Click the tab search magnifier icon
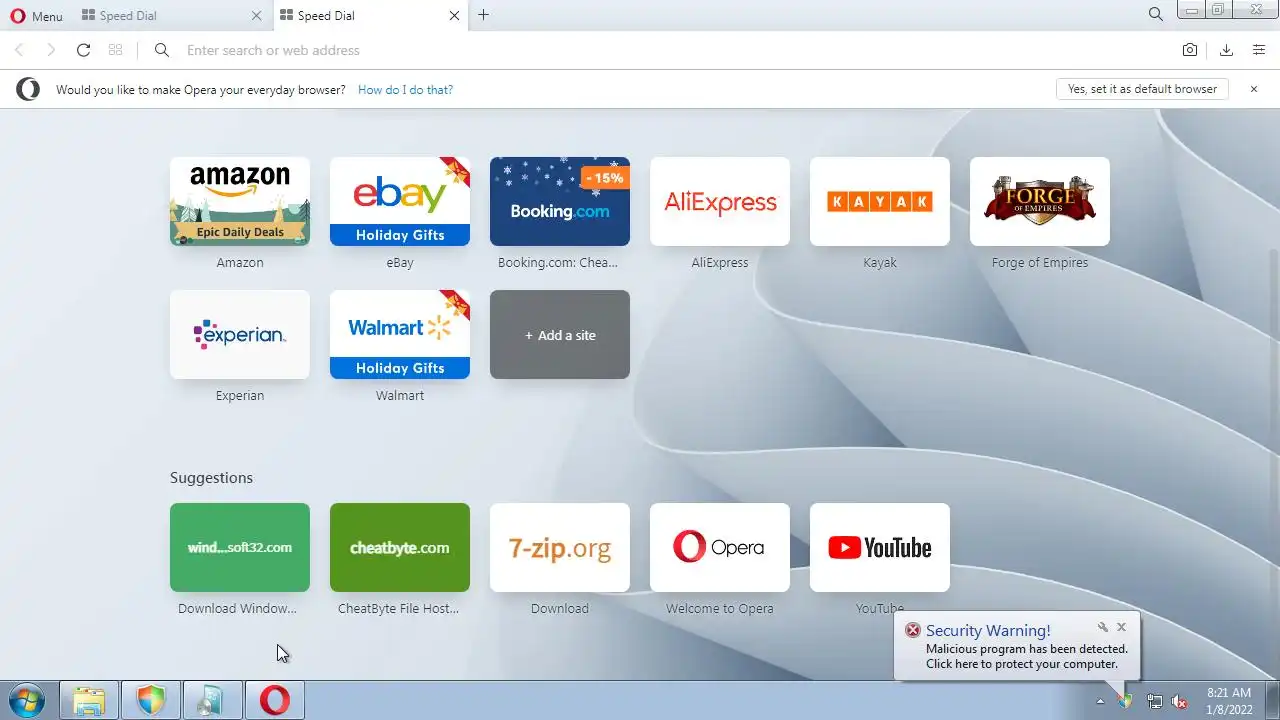The image size is (1280, 720). (1155, 15)
